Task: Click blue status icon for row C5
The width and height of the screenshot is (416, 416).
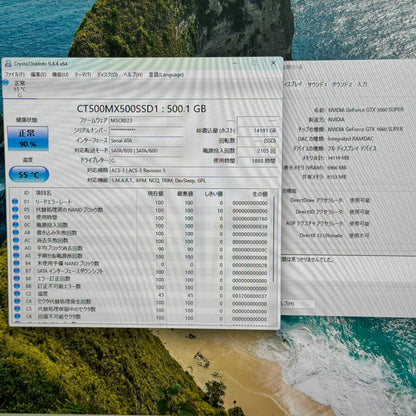Action: (17, 309)
